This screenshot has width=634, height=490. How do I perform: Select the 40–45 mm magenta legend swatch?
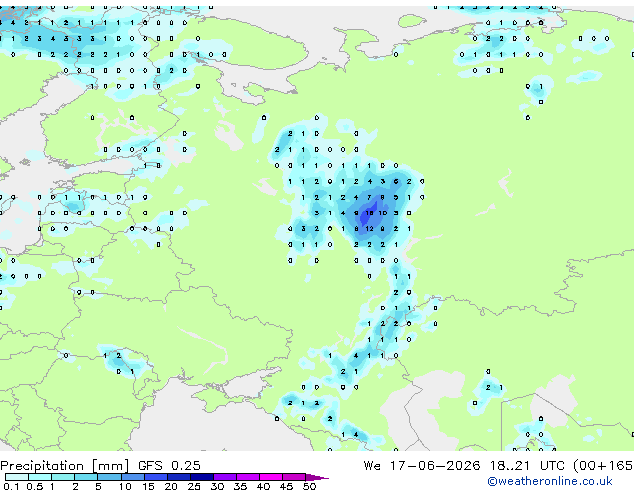271,477
